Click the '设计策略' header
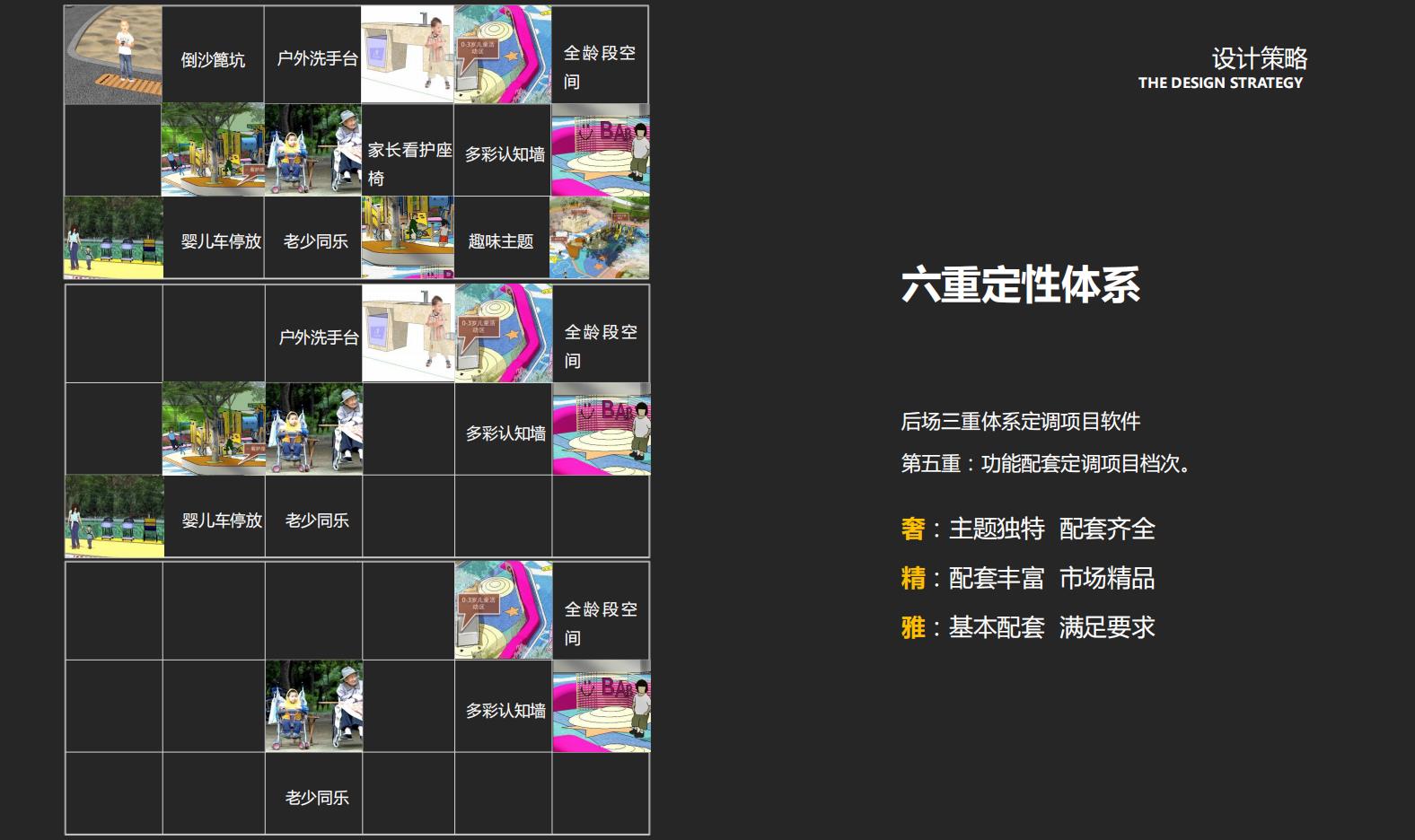This screenshot has height=840, width=1415. (1260, 58)
